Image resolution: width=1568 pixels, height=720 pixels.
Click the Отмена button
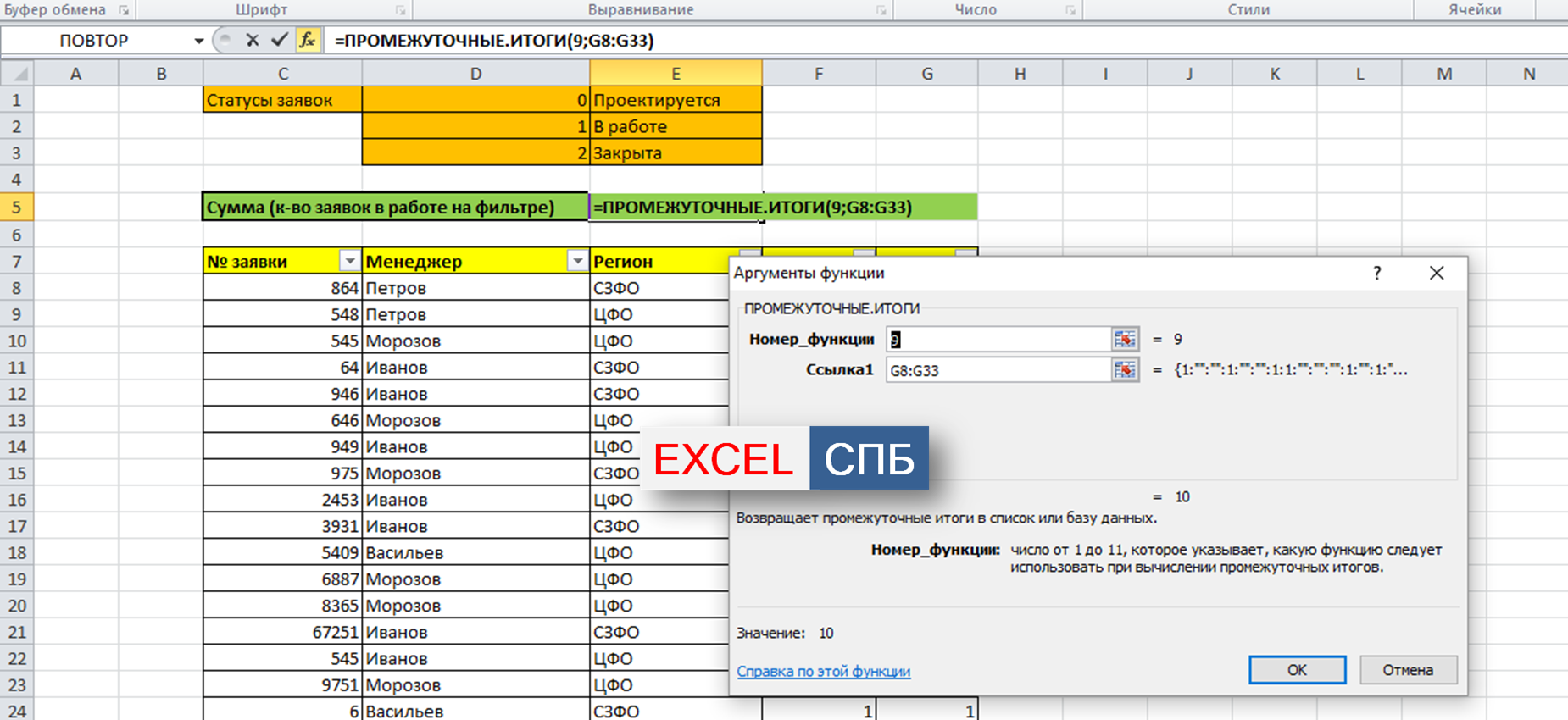pos(1408,670)
